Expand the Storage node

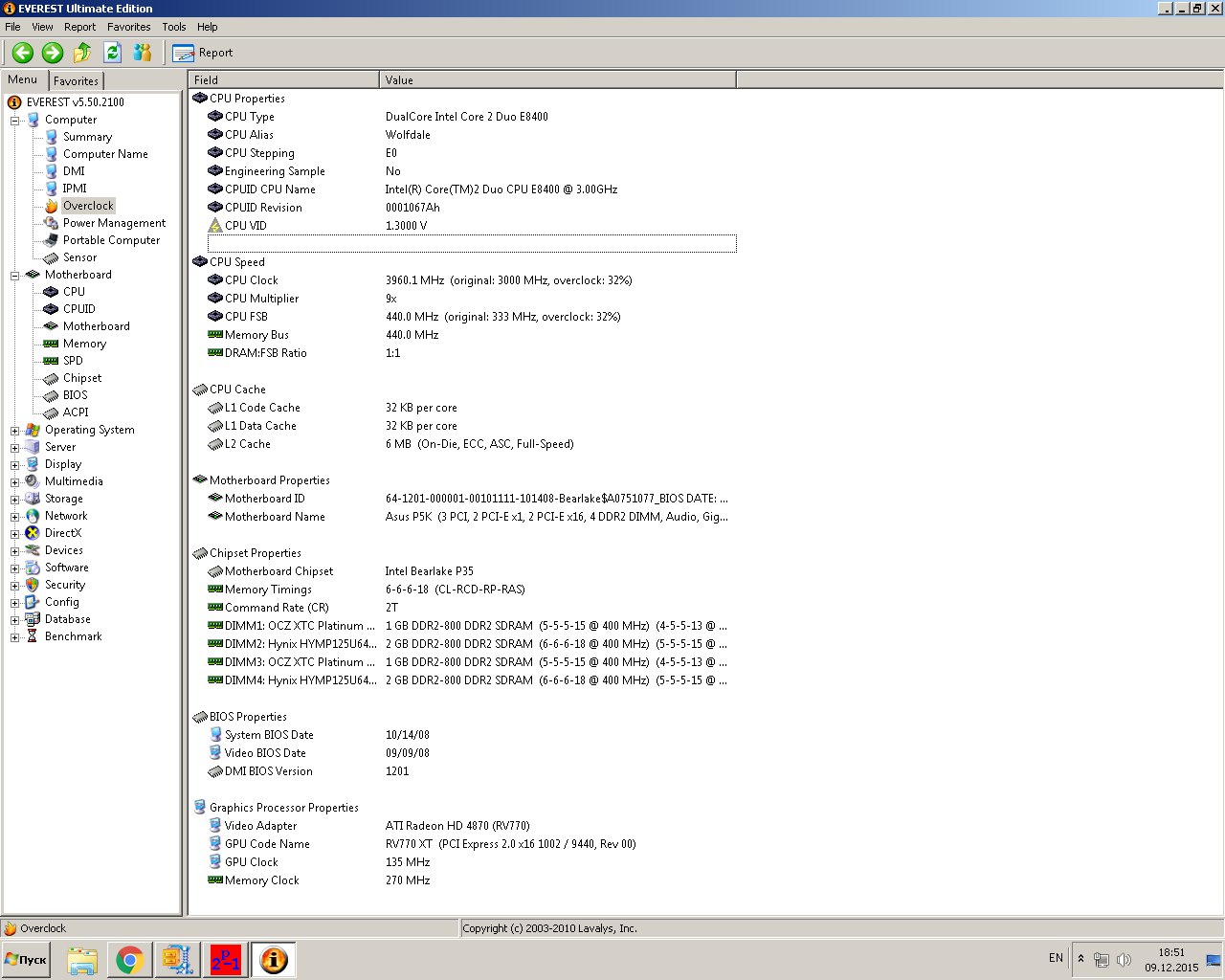point(15,500)
